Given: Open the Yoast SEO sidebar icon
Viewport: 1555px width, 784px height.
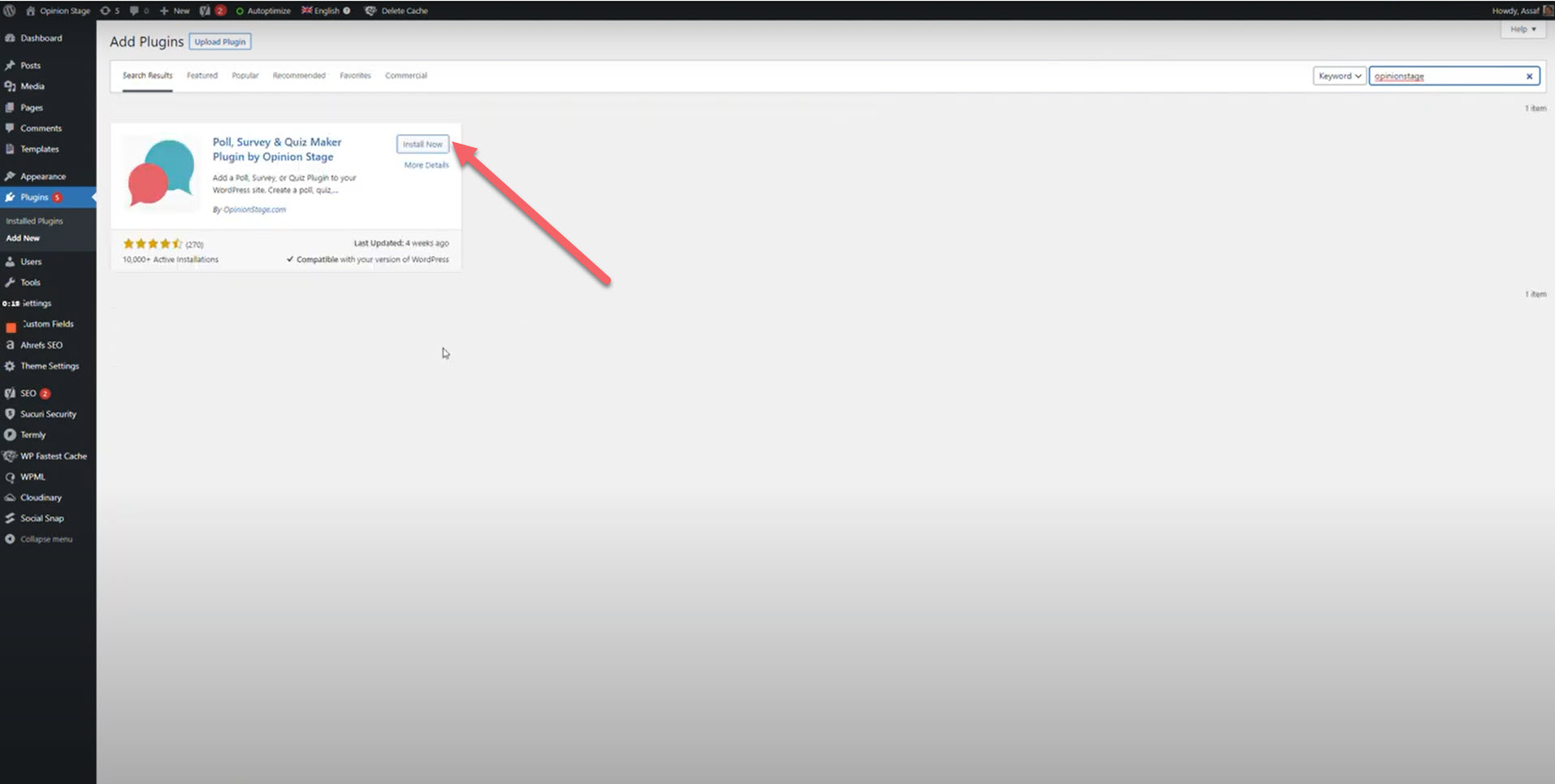Looking at the screenshot, I should (10, 393).
